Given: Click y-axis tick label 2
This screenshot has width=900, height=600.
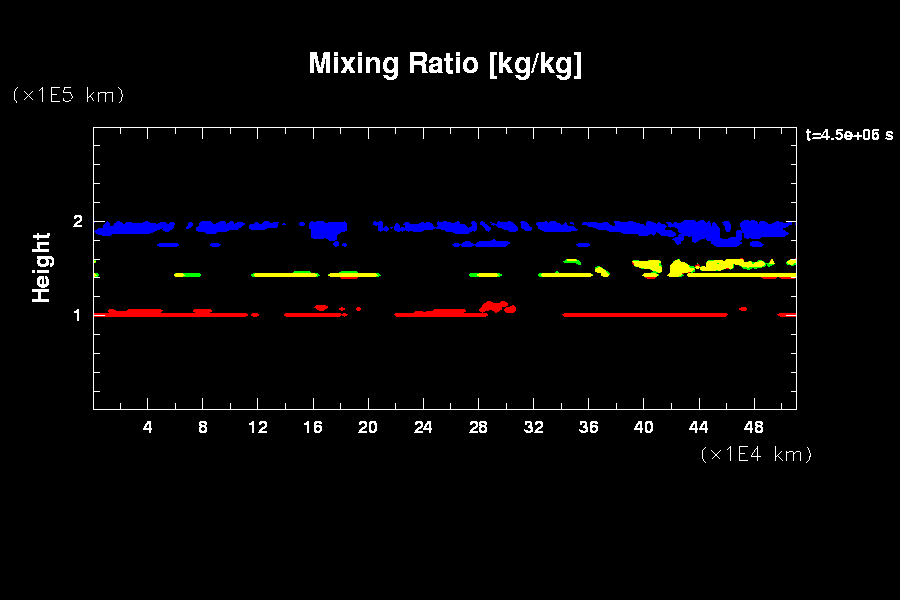Looking at the screenshot, I should (76, 221).
